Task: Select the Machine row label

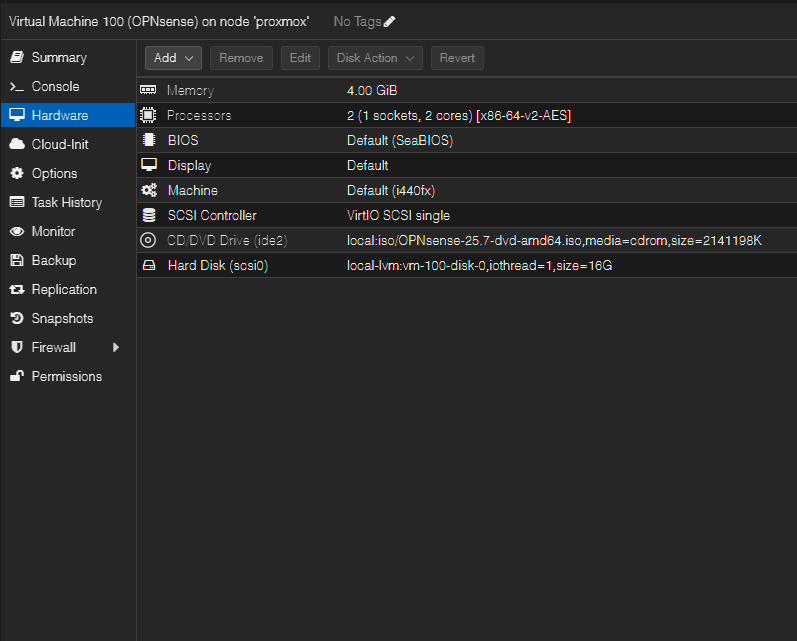Action: pos(193,191)
